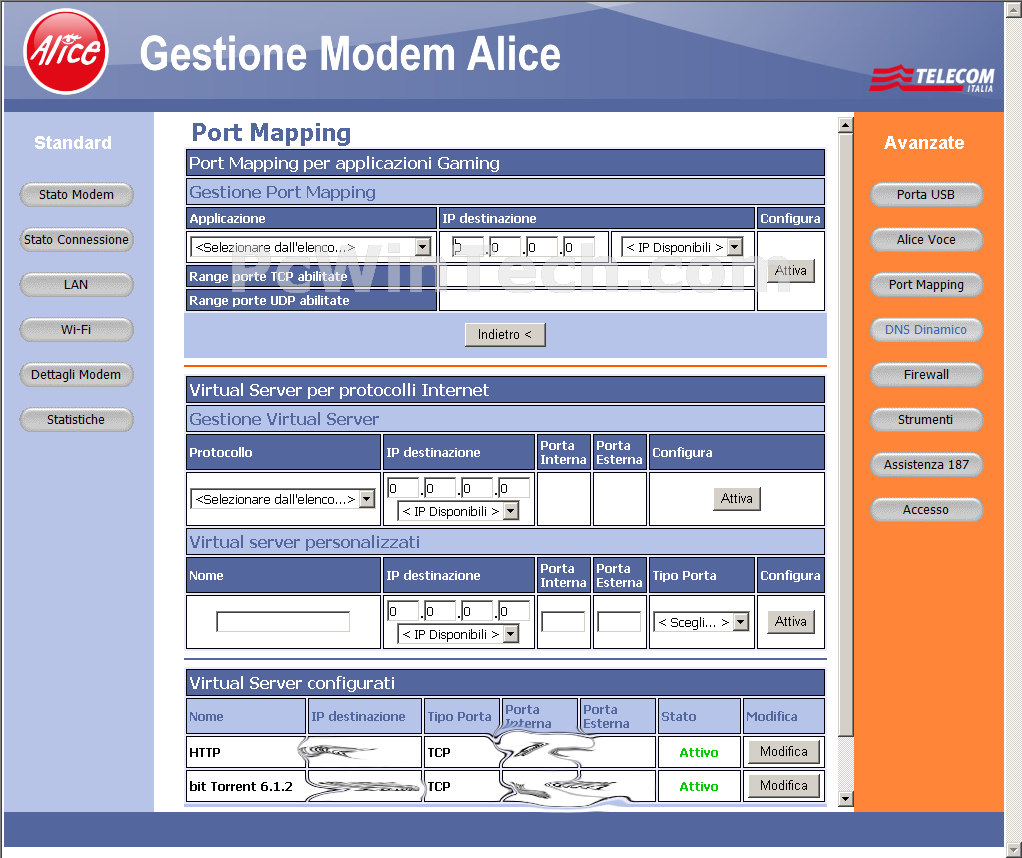Focus first IP octet in Gestione Virtual Server
The width and height of the screenshot is (1022, 858).
[x=403, y=488]
